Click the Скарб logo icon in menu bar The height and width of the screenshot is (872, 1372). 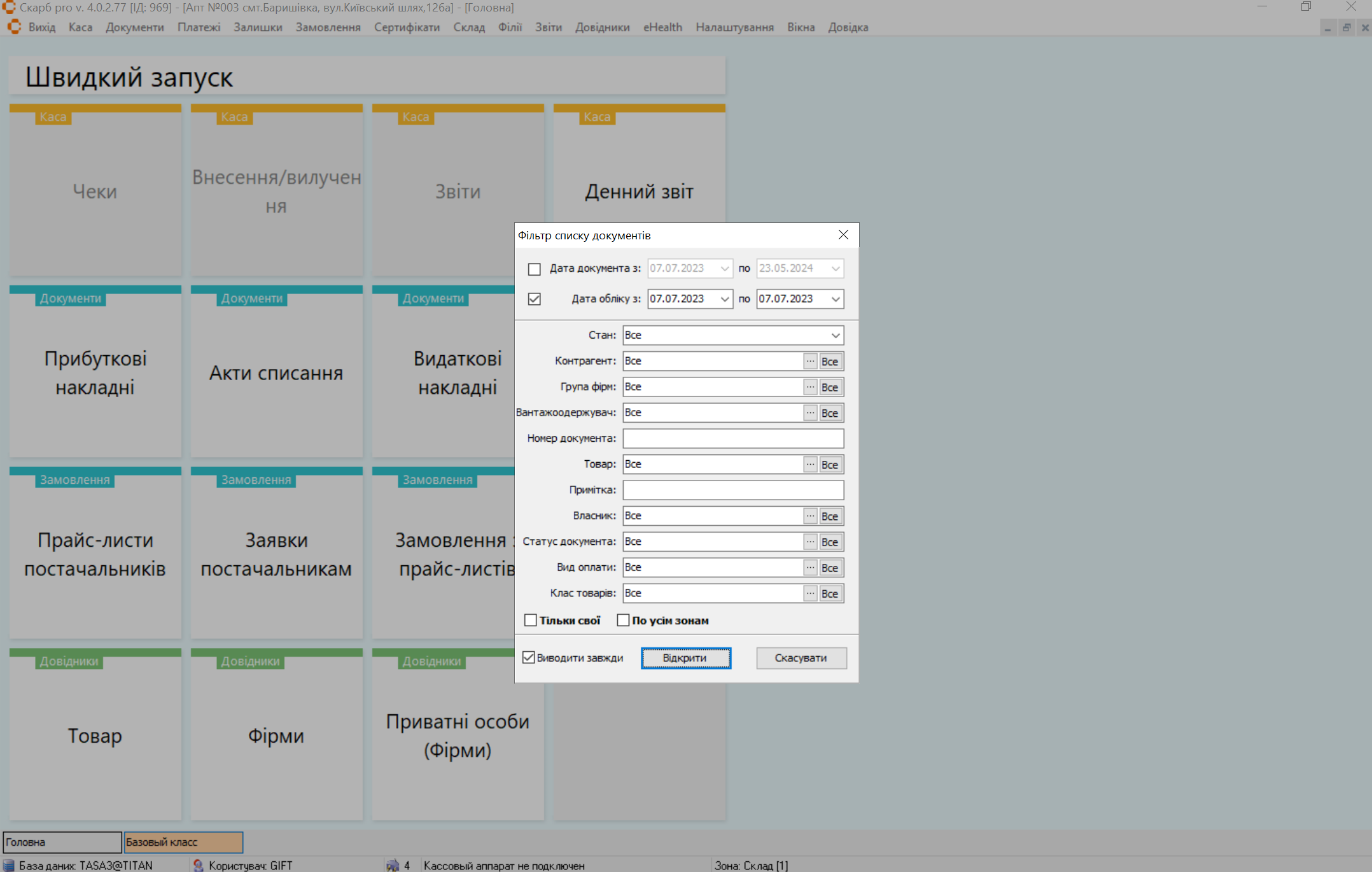click(14, 27)
